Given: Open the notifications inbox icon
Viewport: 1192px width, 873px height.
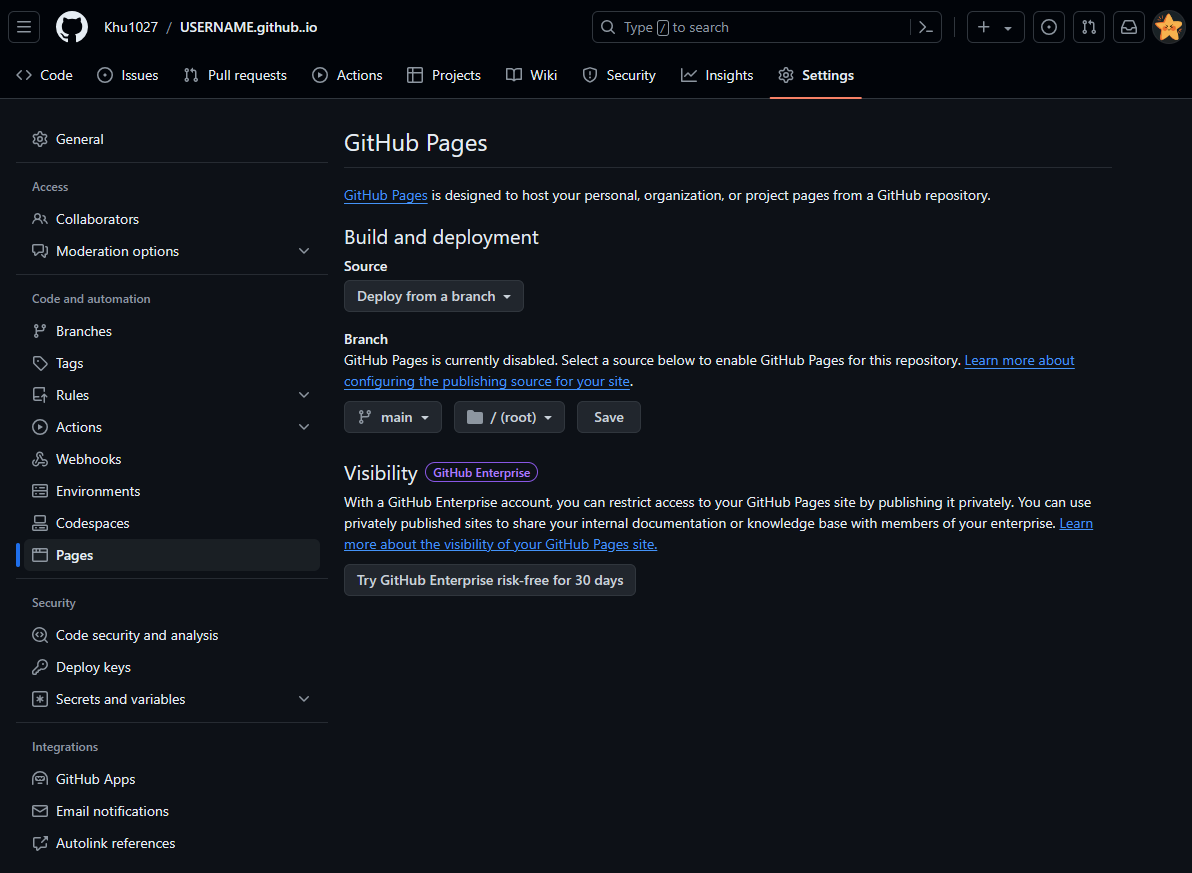Looking at the screenshot, I should (1129, 27).
